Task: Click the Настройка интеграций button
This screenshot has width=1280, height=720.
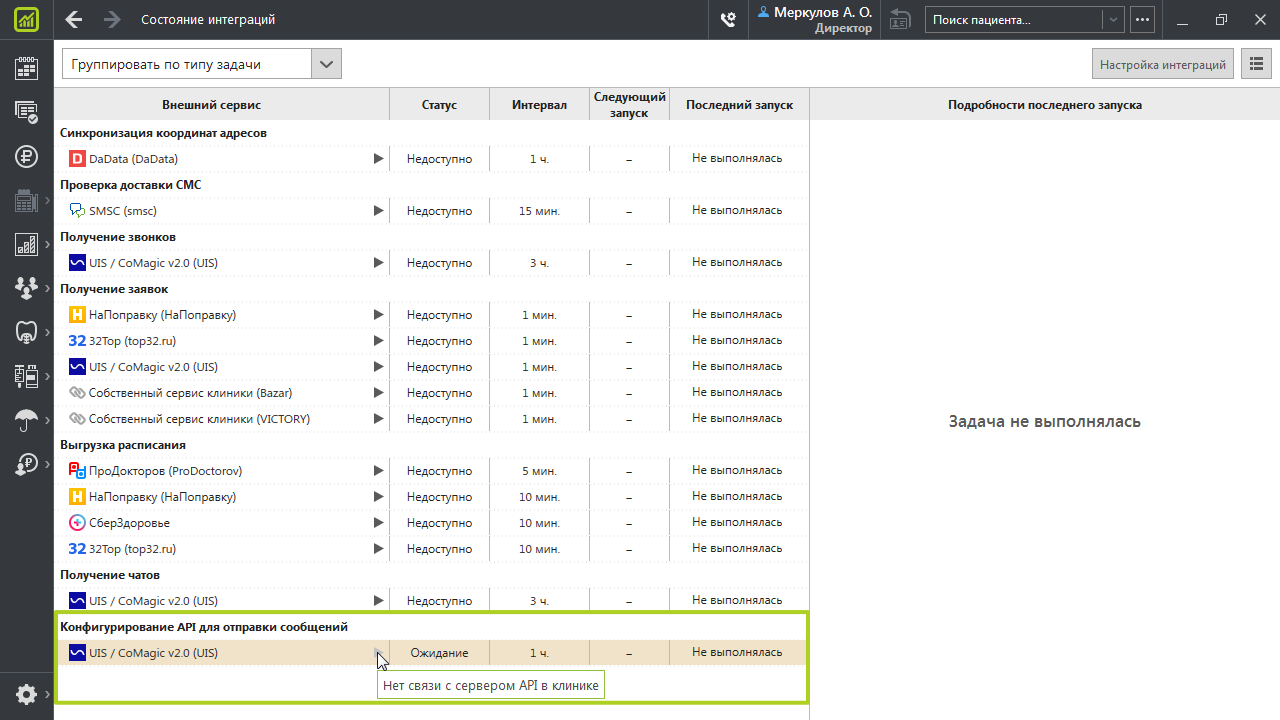Action: click(1162, 64)
